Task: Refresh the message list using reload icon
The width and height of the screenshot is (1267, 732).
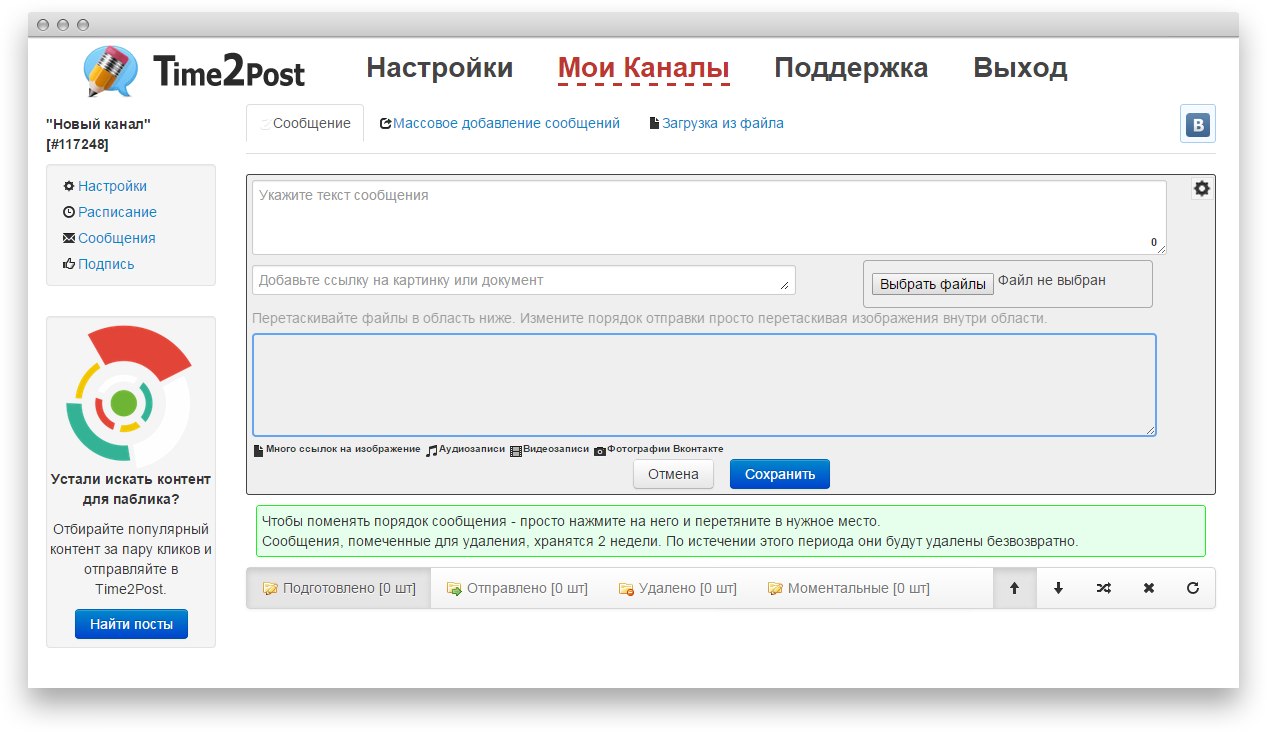Action: point(1192,589)
